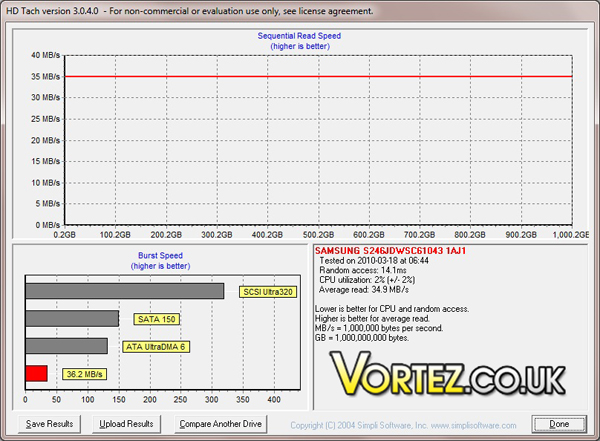Screen dimensions: 600x441
Task: Click the Save Results button
Action: (x=49, y=424)
